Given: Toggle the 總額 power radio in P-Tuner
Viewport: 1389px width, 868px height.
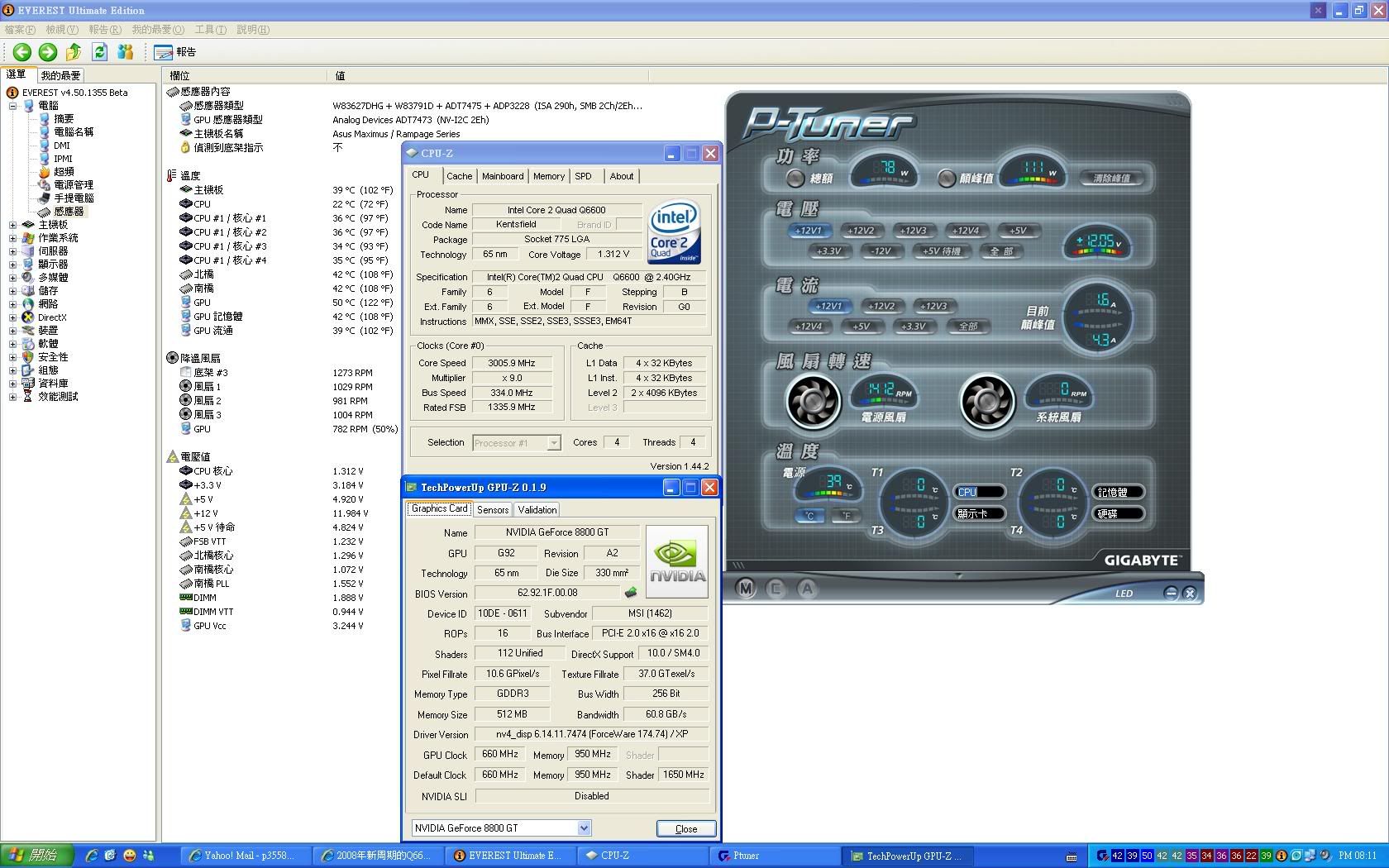Looking at the screenshot, I should 795,178.
